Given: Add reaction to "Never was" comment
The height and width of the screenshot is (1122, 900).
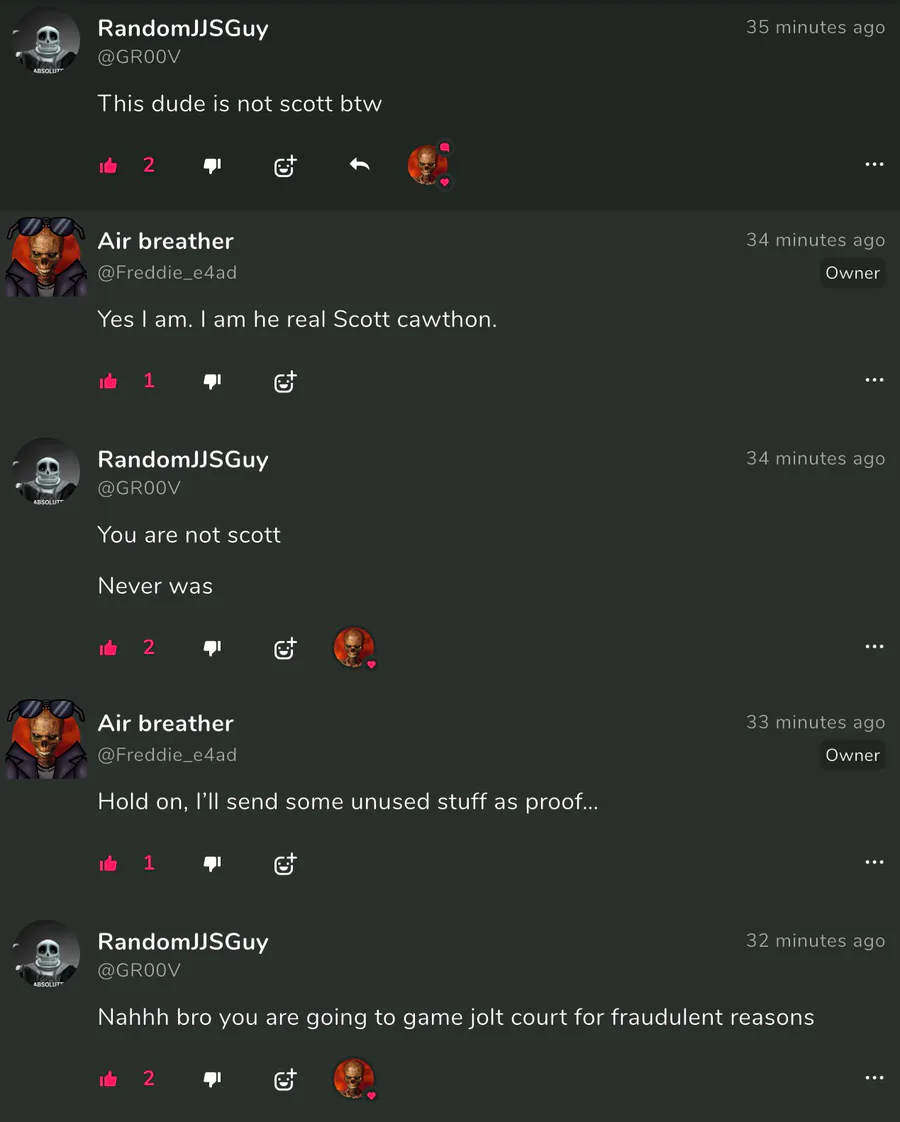Looking at the screenshot, I should 285,648.
